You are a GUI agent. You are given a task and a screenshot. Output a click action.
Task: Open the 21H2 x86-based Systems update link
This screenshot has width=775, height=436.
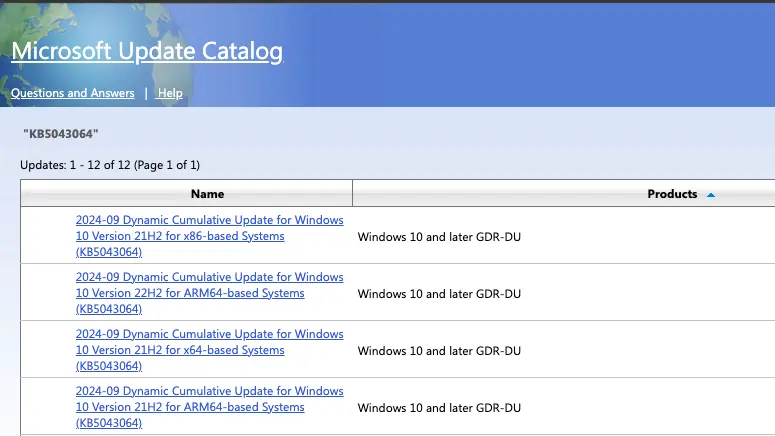pyautogui.click(x=209, y=236)
